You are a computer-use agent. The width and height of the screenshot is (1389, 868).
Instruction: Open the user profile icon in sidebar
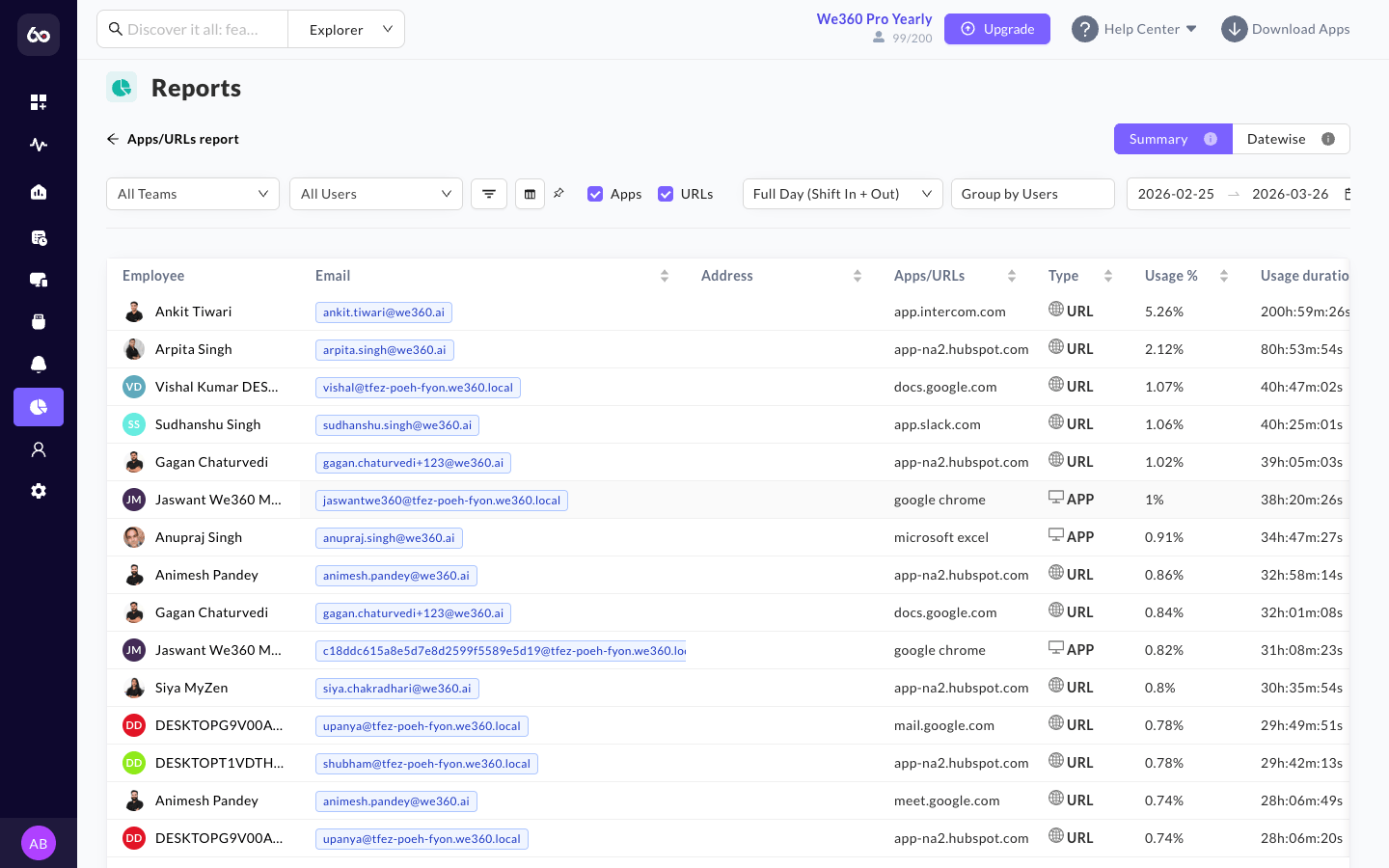39,449
